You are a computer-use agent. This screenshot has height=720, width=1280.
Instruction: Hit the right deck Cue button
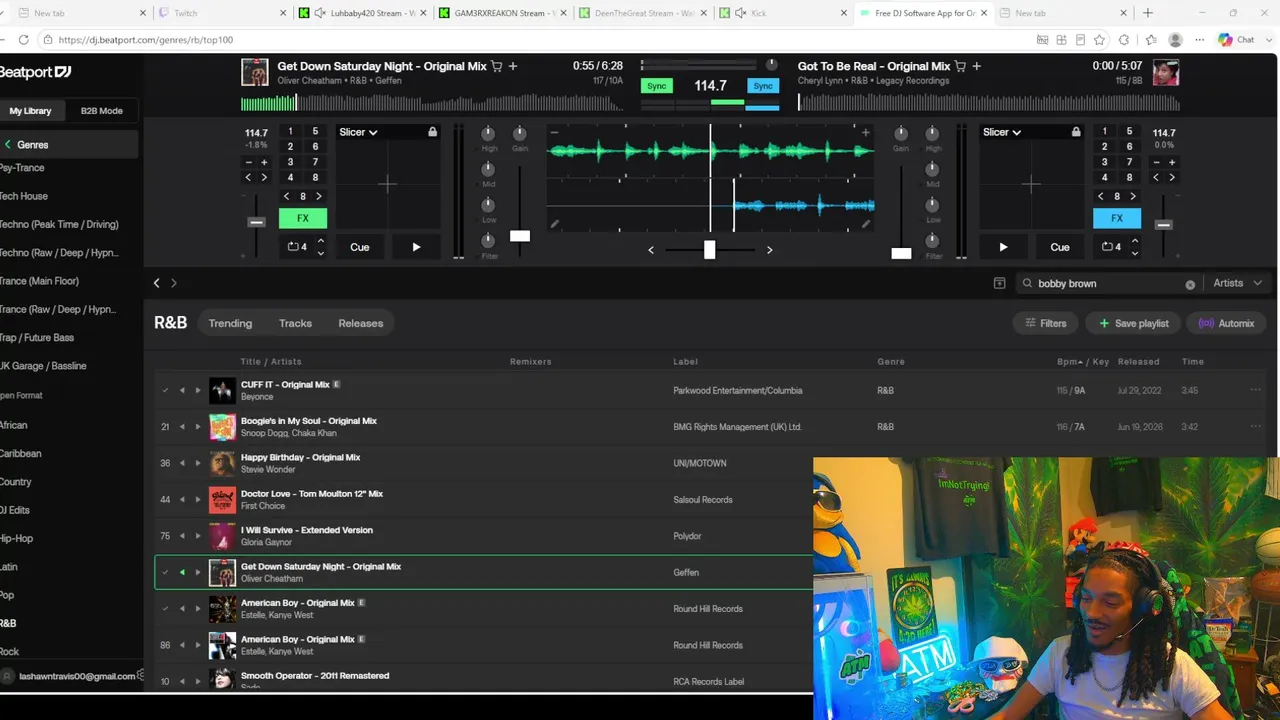click(1060, 247)
